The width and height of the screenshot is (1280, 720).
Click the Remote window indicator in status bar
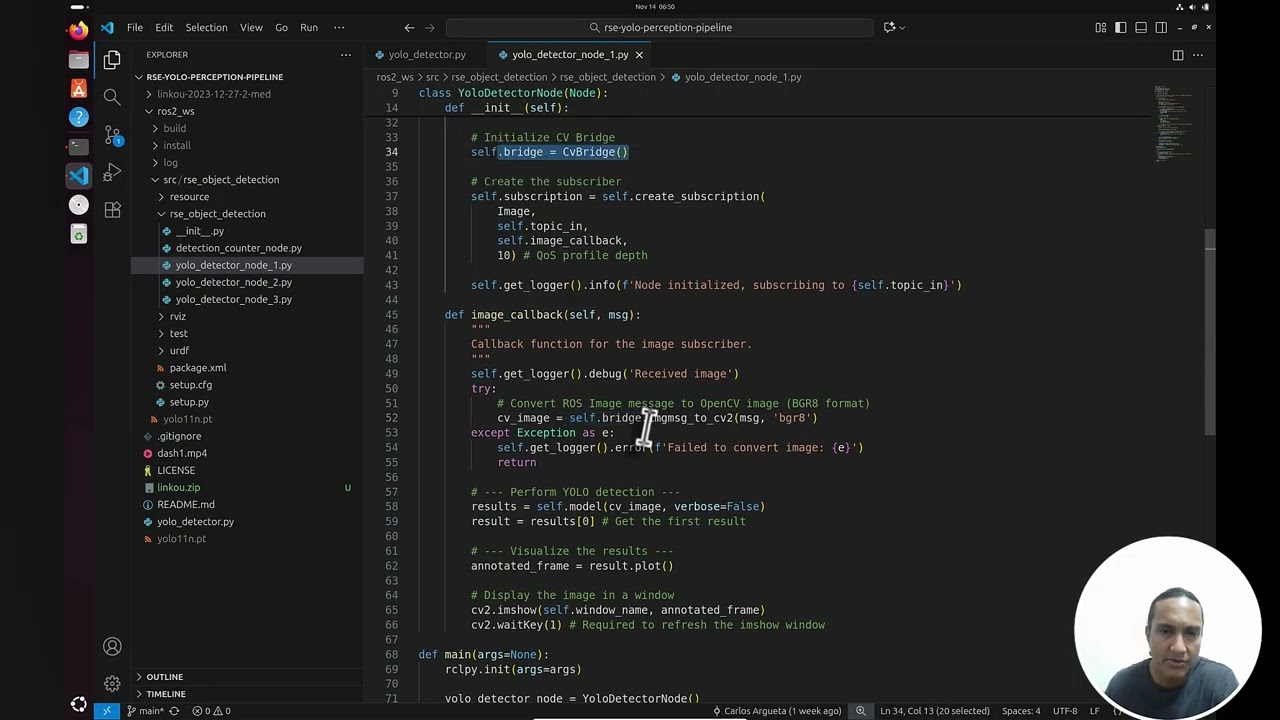pyautogui.click(x=107, y=711)
